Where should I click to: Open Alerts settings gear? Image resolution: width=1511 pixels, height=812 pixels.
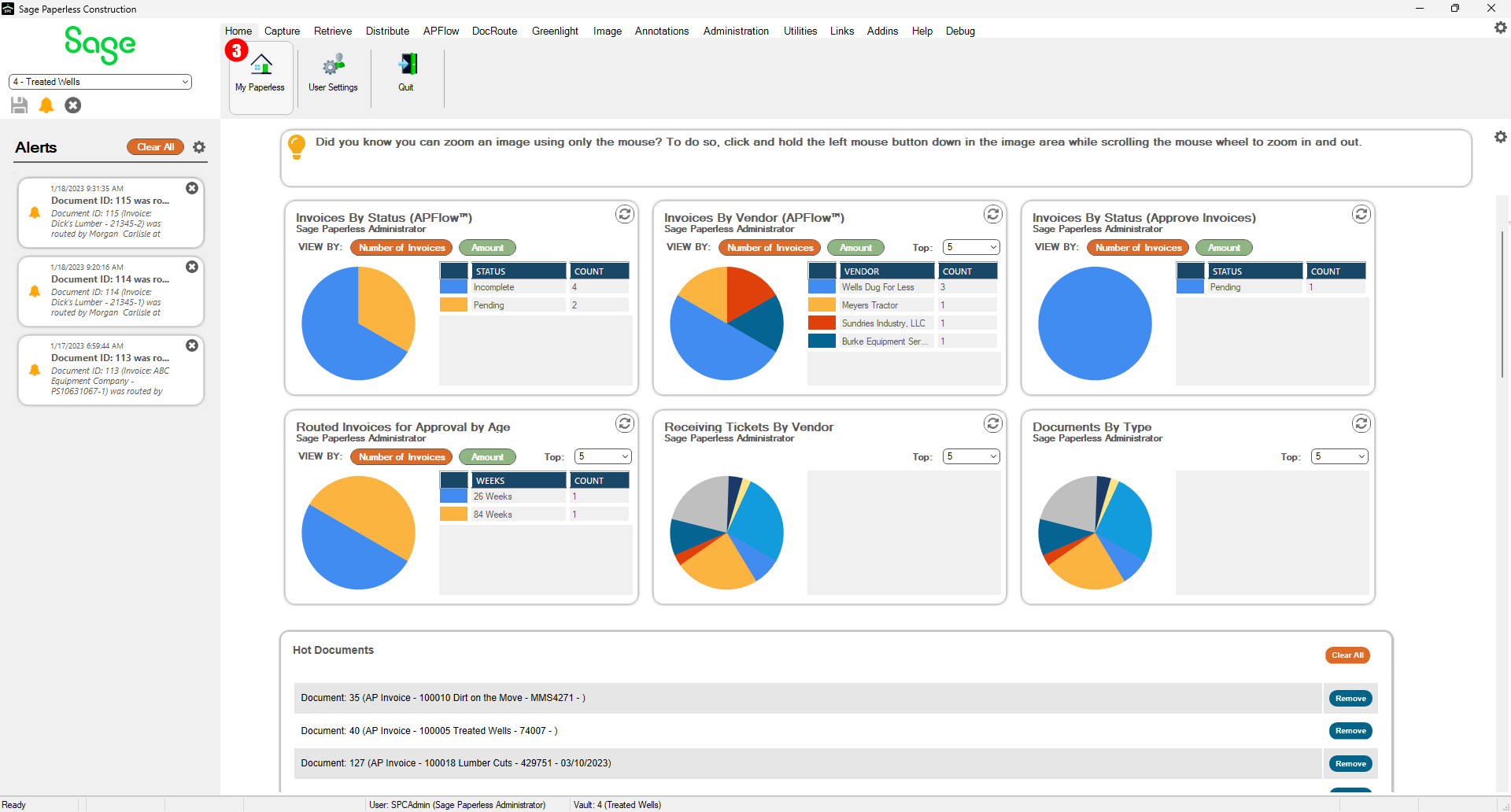(x=199, y=147)
